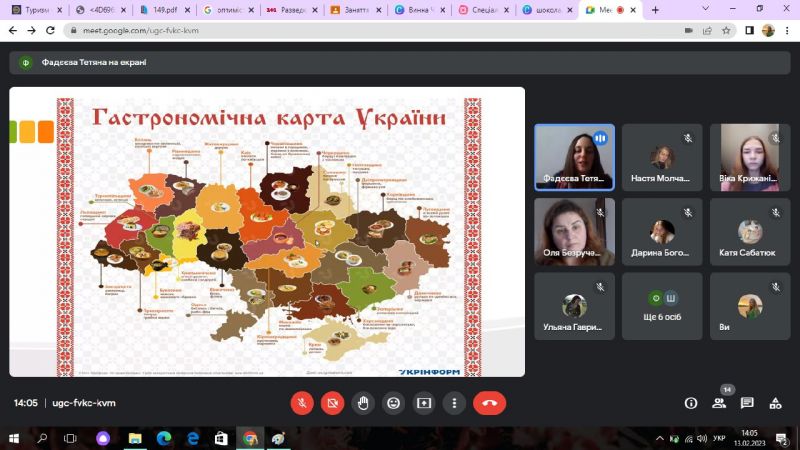Open File Explorer from the taskbar
The image size is (800, 450).
point(135,438)
